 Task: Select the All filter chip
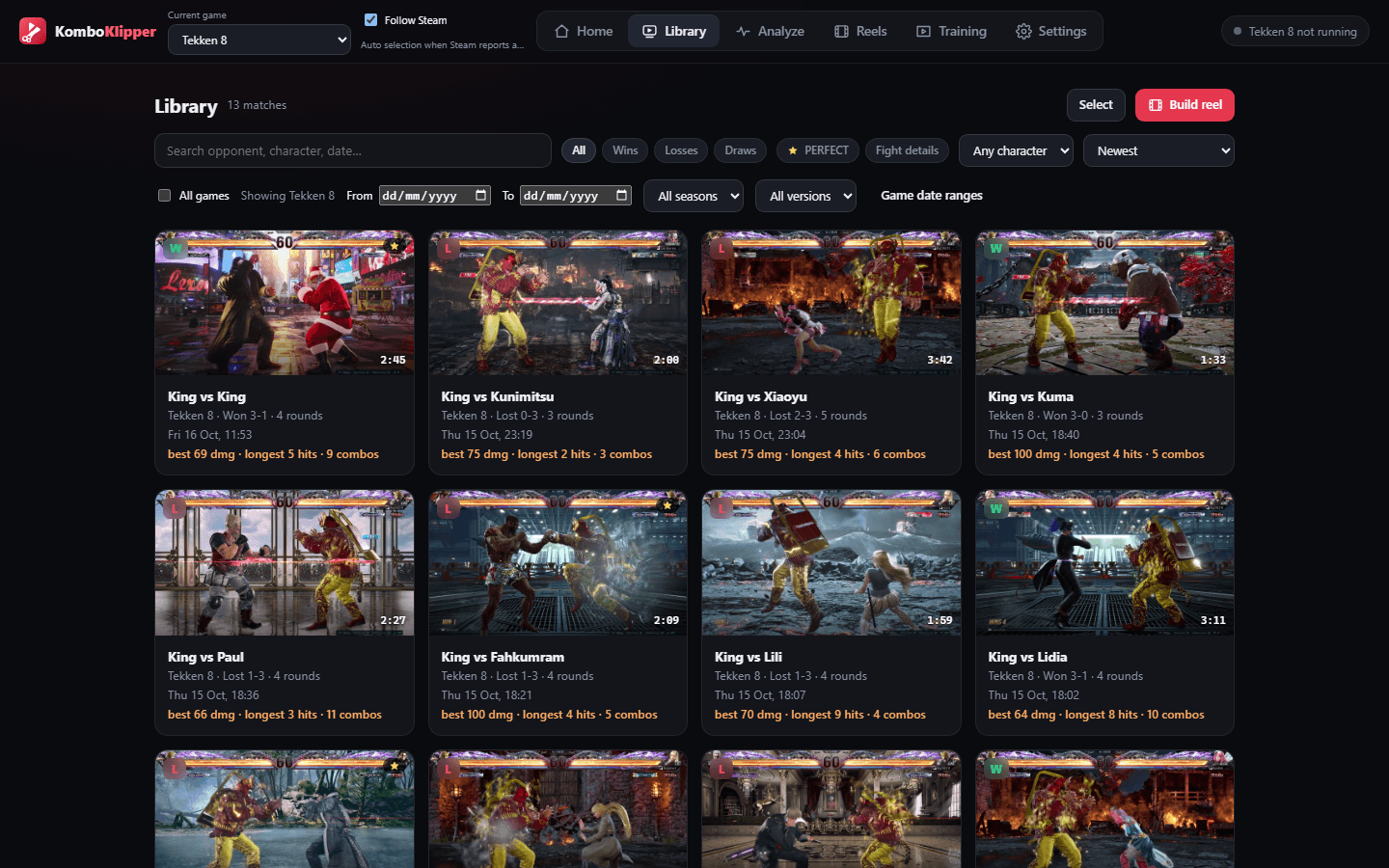(579, 150)
